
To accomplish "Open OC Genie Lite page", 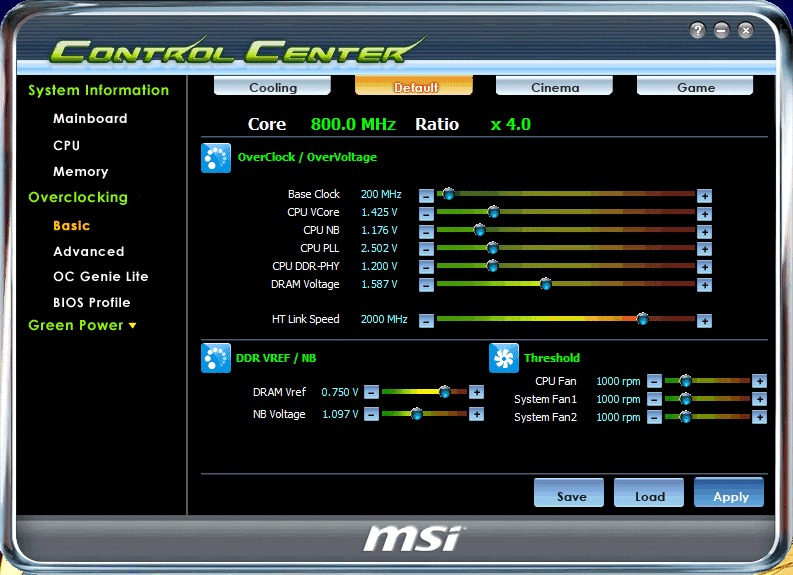I will [101, 277].
